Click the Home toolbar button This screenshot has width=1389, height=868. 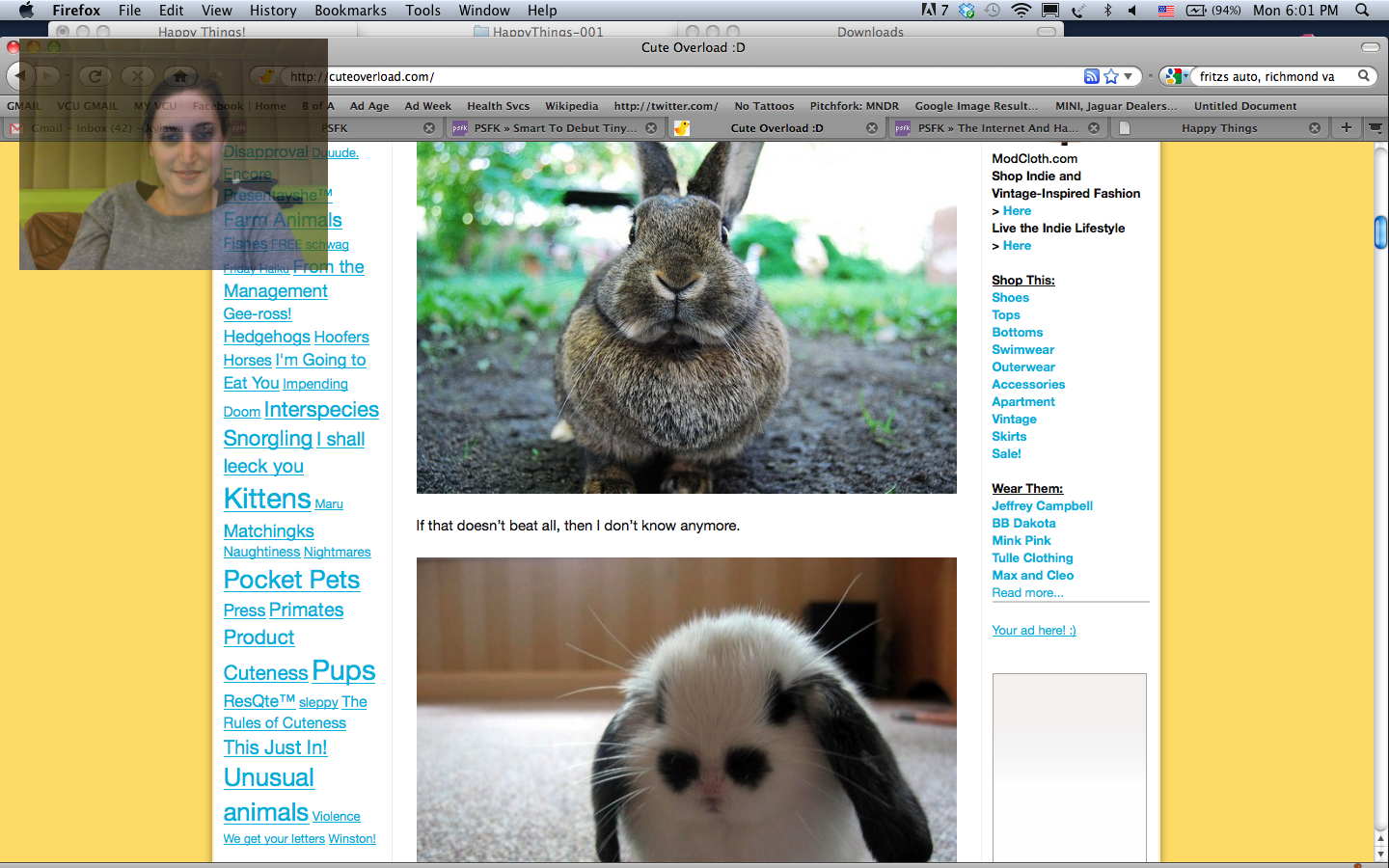[x=179, y=75]
